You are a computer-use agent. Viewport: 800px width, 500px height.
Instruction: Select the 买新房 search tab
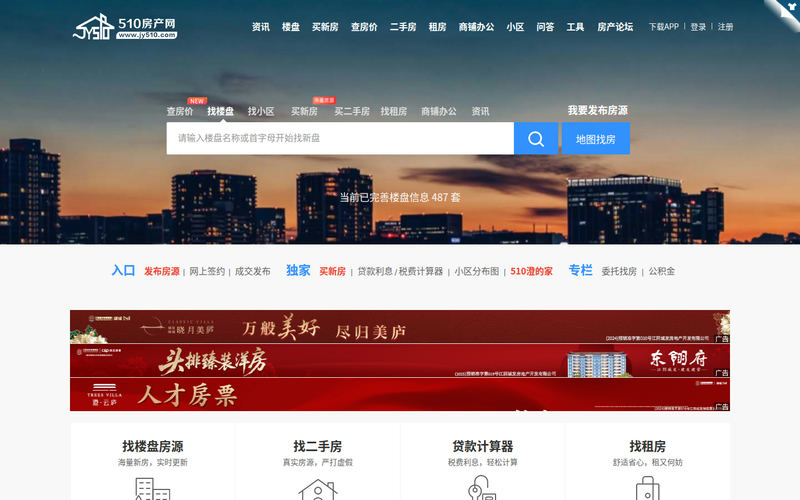(x=304, y=111)
